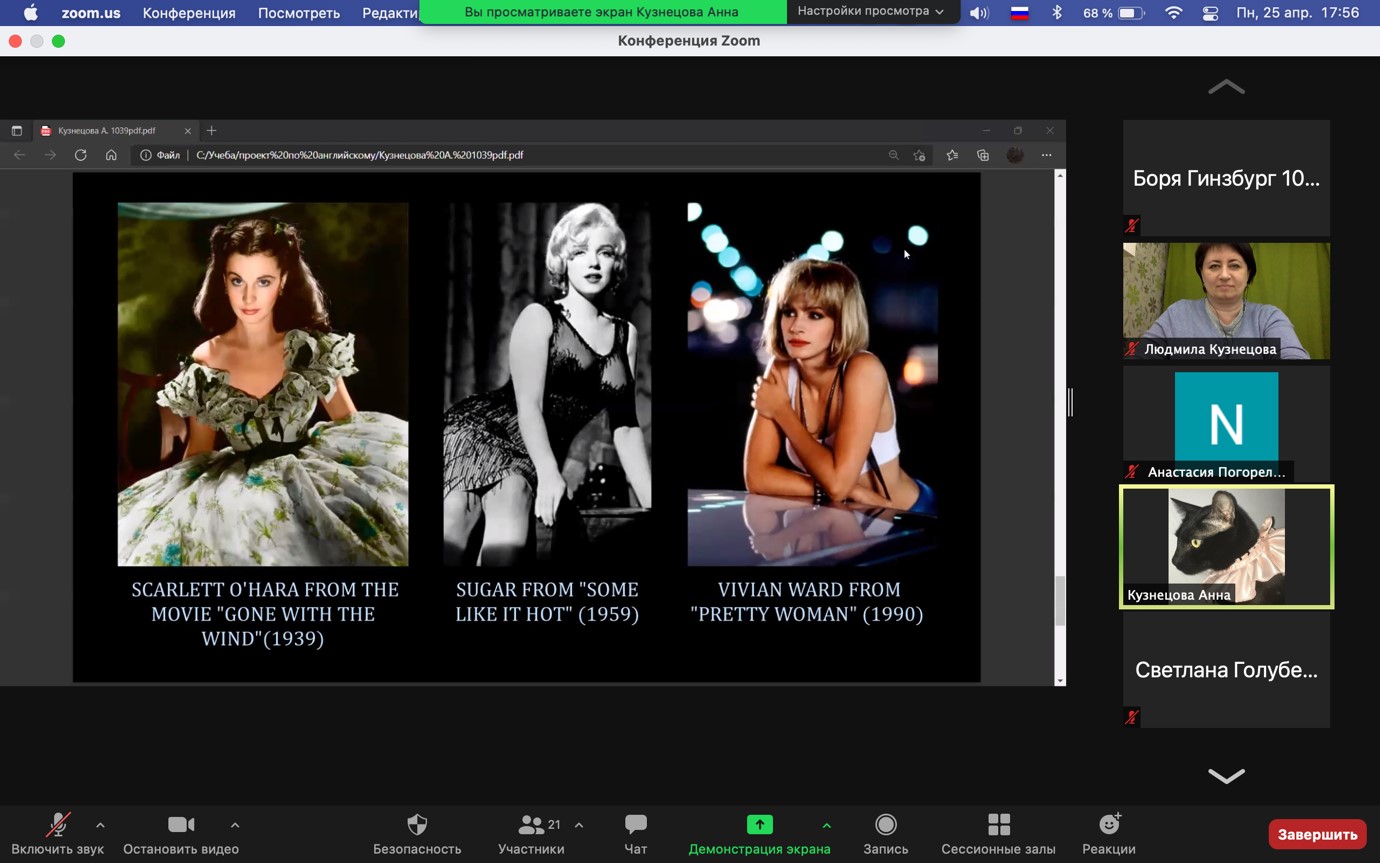Open Apple menu
The image size is (1380, 863).
pyautogui.click(x=30, y=13)
